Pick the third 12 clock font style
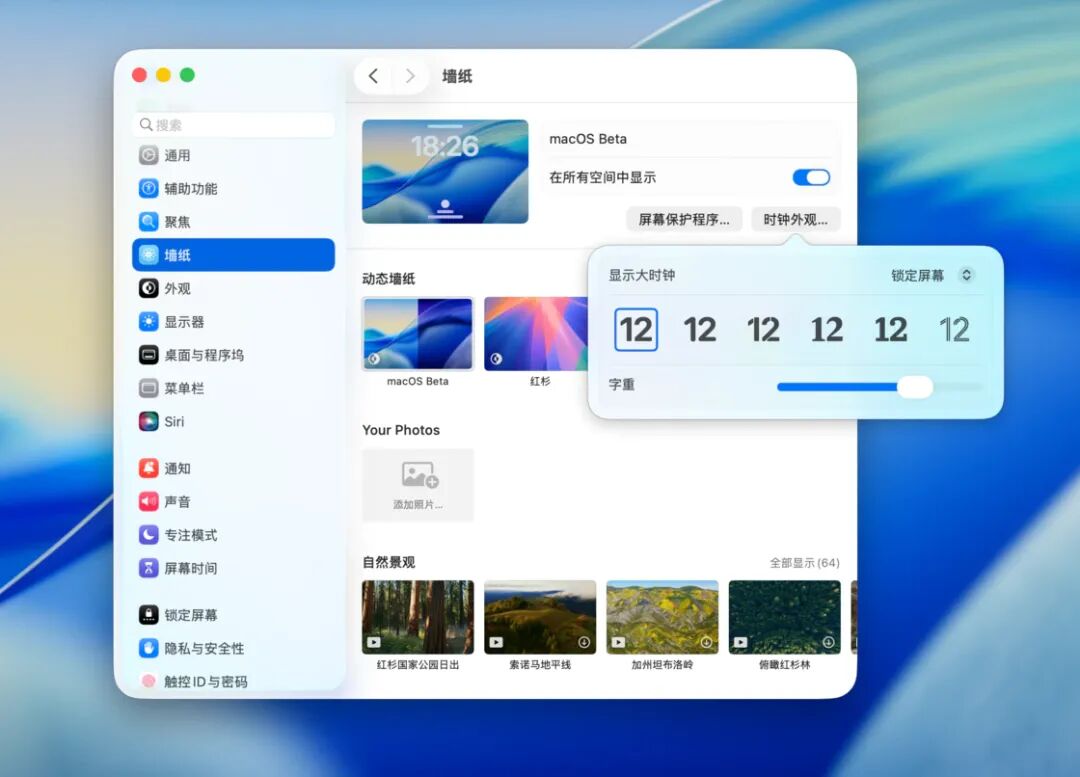The image size is (1080, 777). [763, 329]
